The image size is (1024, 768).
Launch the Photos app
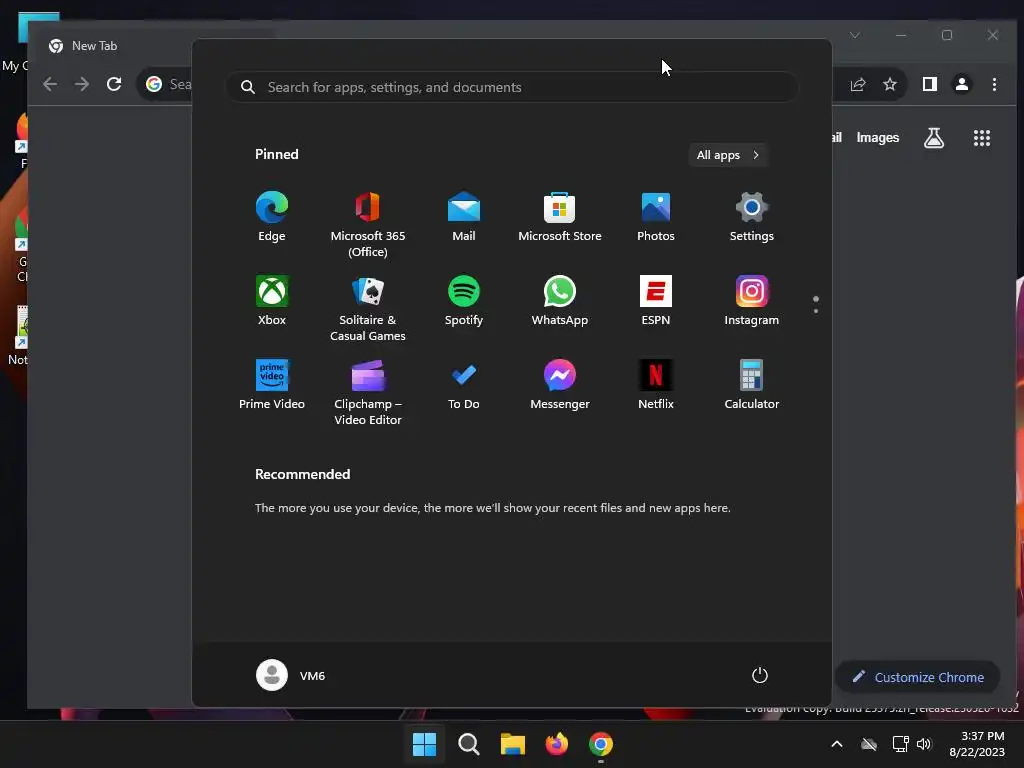pos(656,217)
